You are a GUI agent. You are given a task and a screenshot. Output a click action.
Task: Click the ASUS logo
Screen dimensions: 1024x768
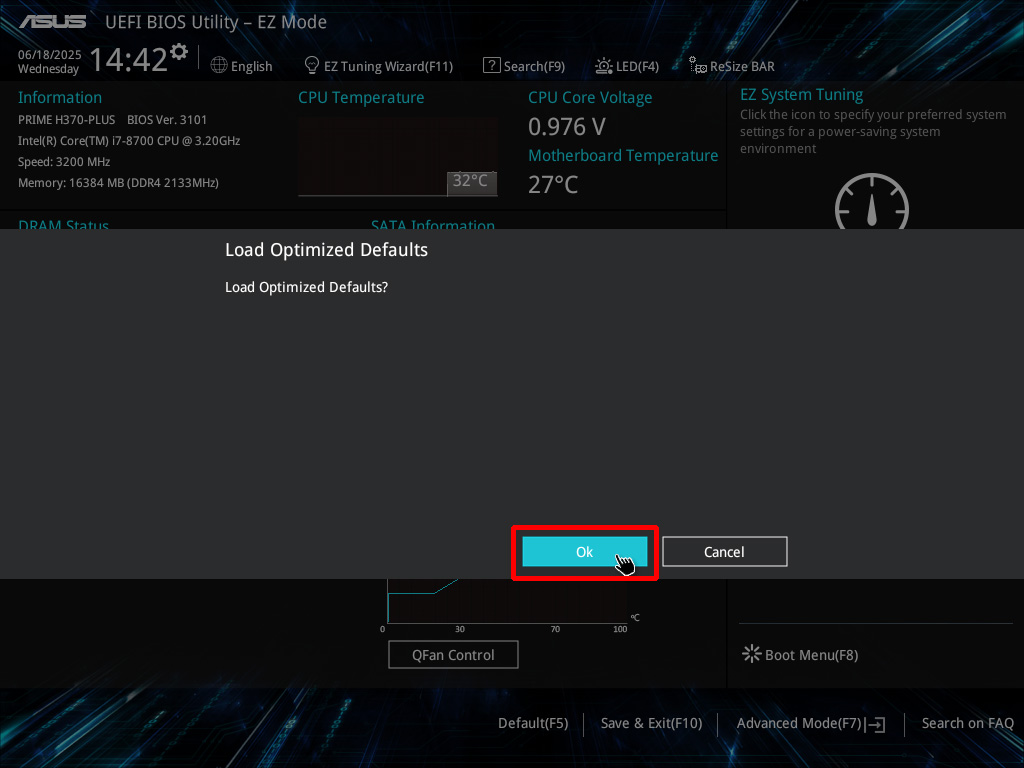click(52, 22)
